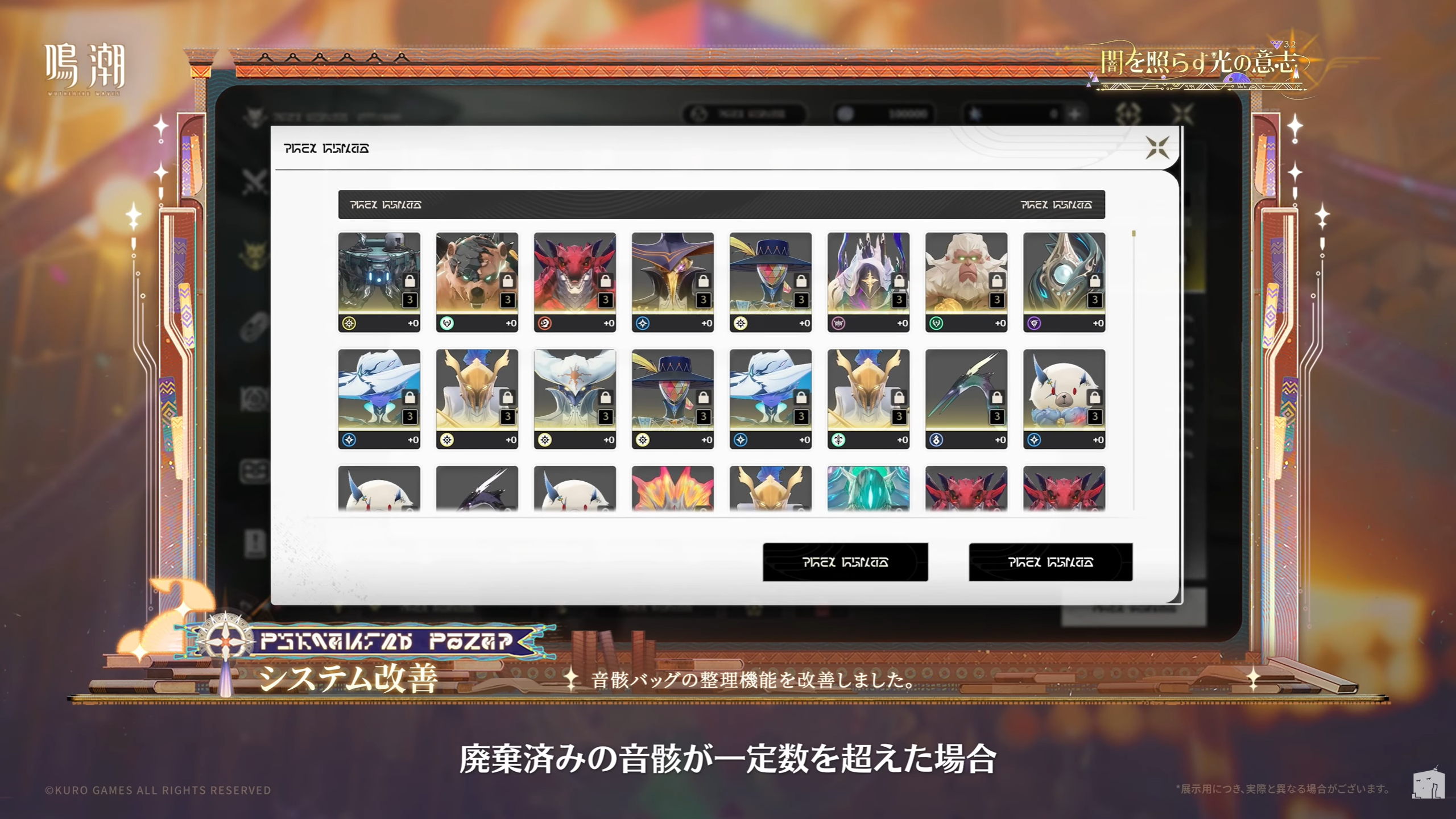Click the red sonata icon under dragon echo
Screen dimensions: 1456x819
[545, 324]
